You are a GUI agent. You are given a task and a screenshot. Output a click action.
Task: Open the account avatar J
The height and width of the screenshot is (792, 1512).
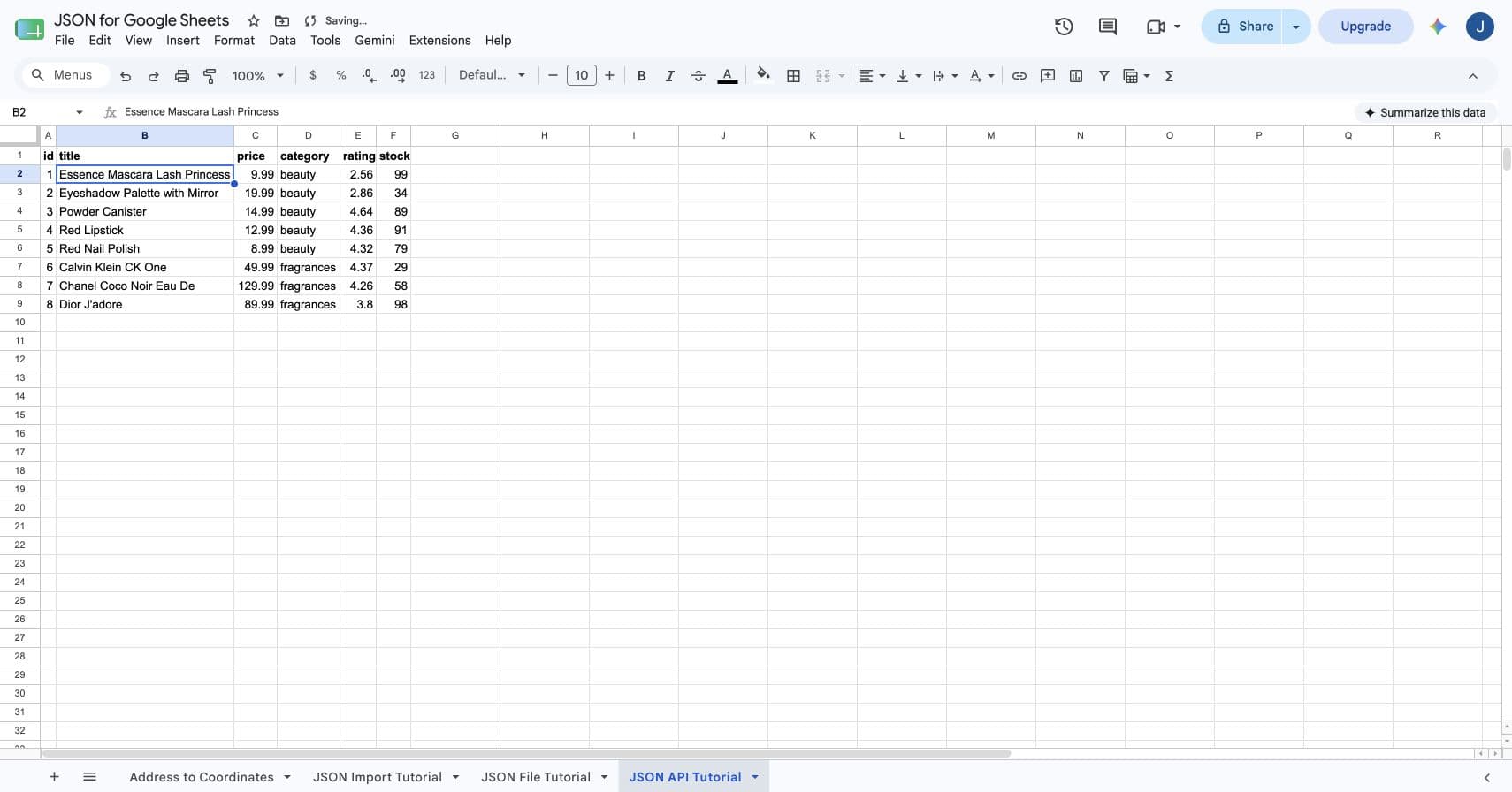[1480, 27]
